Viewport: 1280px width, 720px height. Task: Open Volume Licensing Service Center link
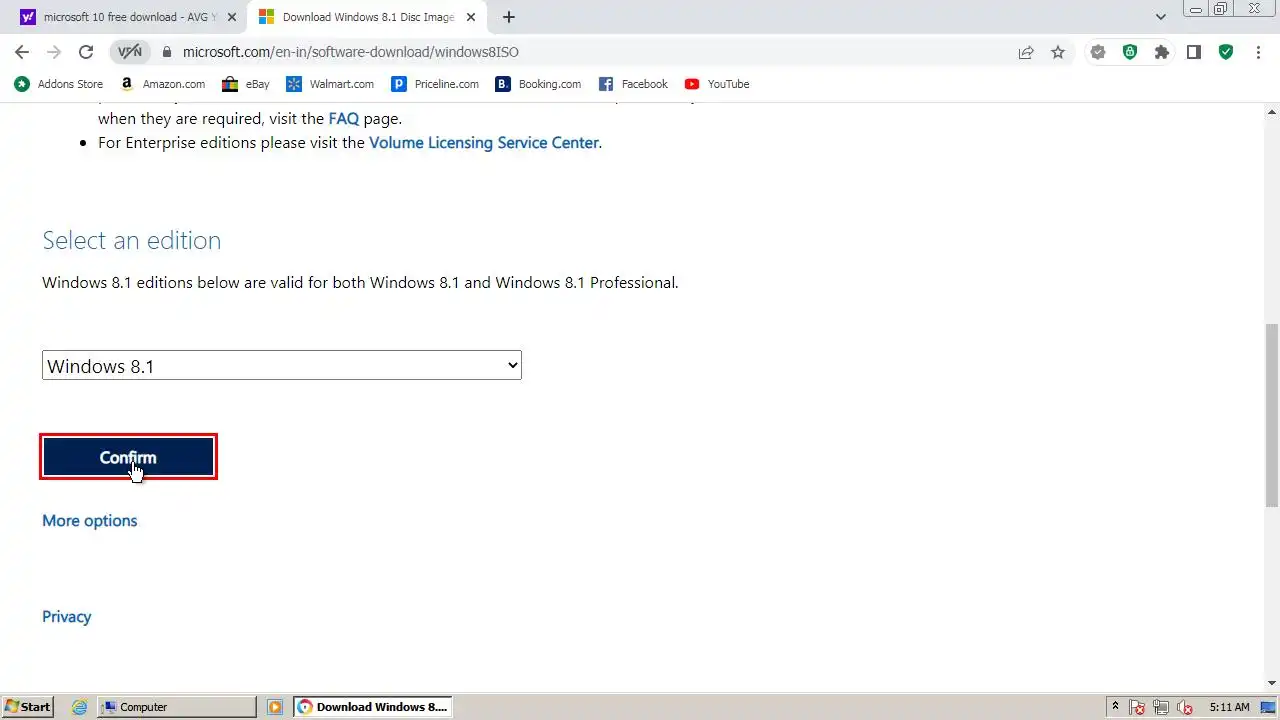click(x=484, y=142)
